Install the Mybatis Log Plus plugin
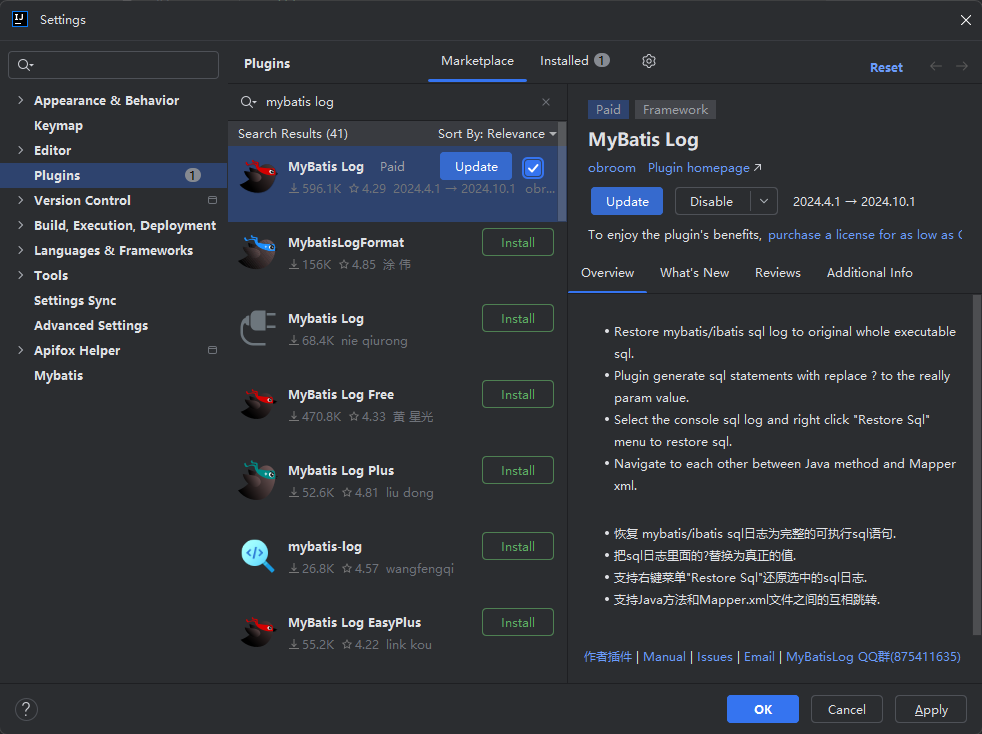This screenshot has height=734, width=982. click(x=517, y=470)
